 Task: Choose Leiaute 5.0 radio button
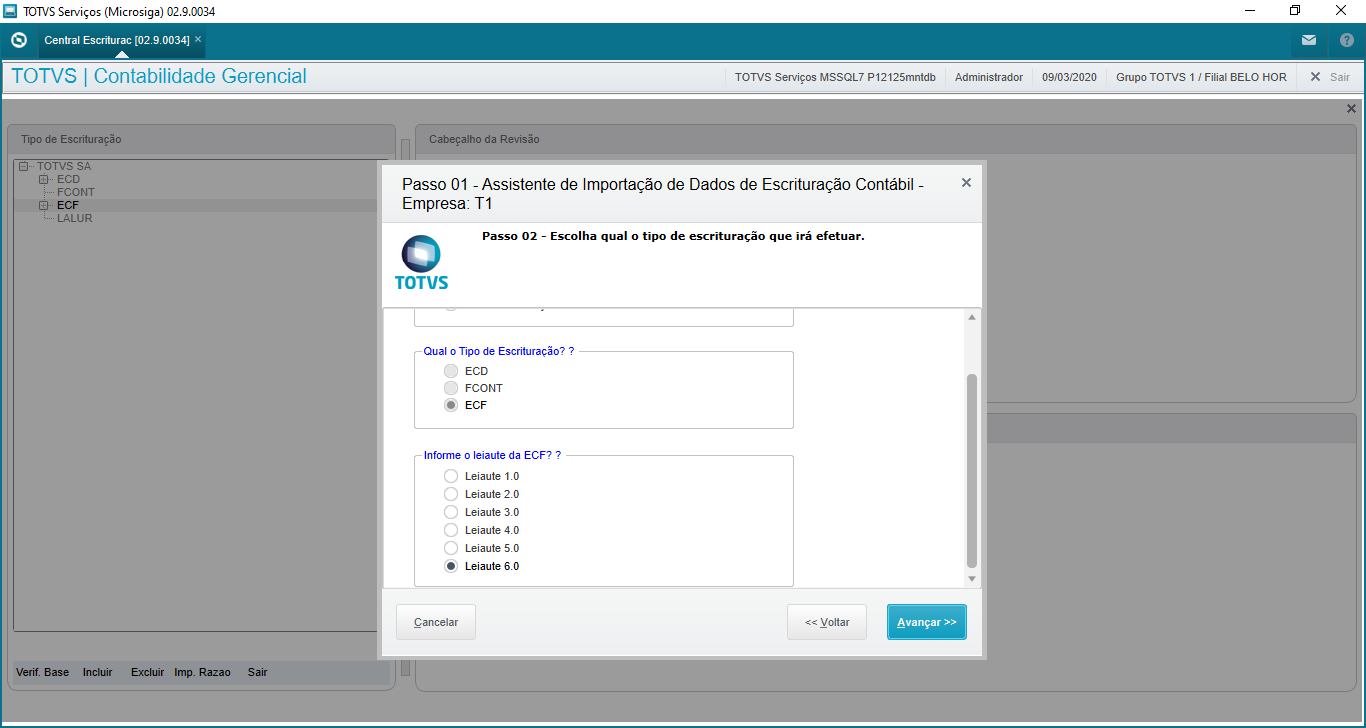tap(451, 548)
